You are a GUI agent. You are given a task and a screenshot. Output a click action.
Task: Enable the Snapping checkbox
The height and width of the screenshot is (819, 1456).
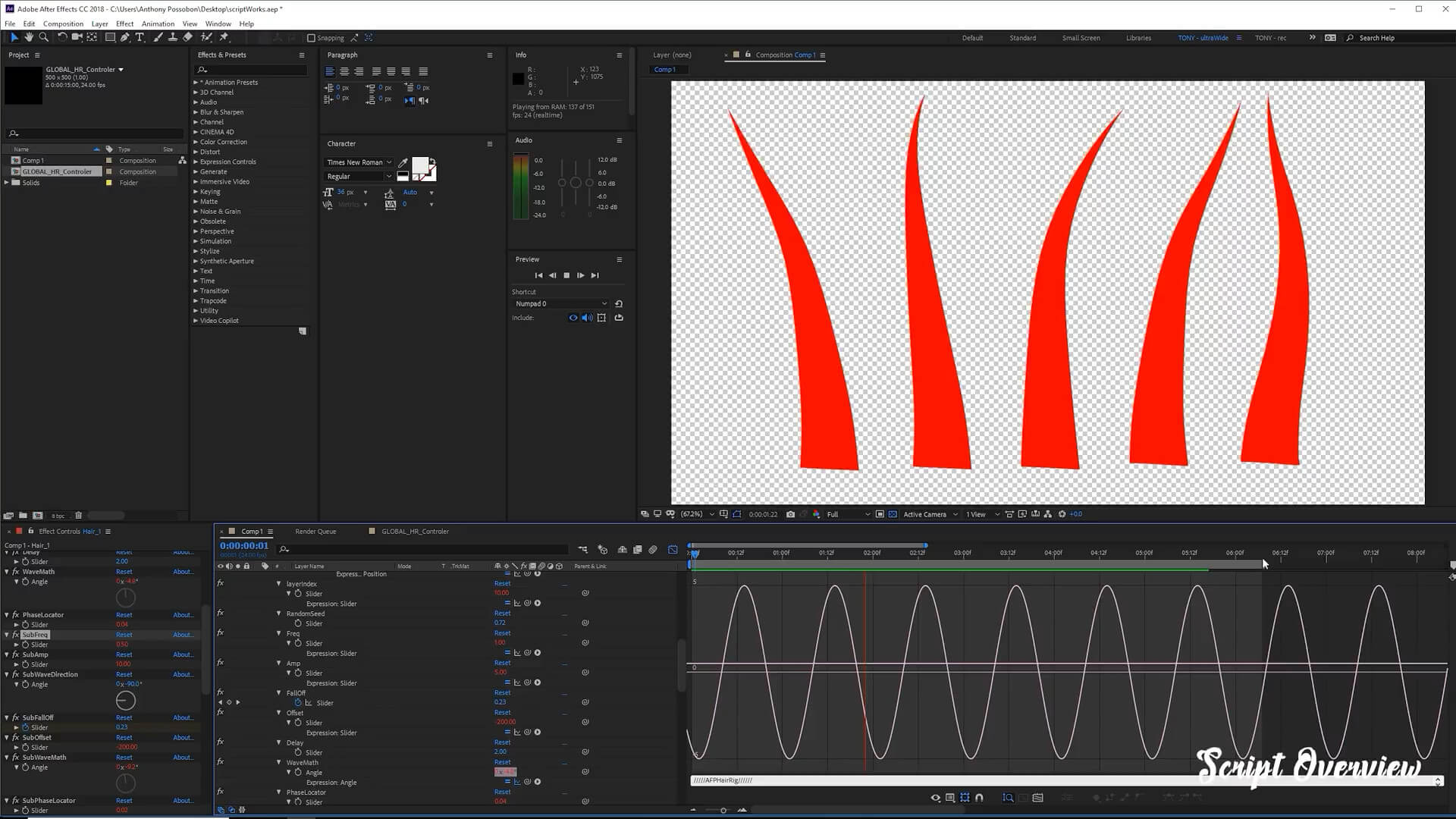(x=311, y=38)
